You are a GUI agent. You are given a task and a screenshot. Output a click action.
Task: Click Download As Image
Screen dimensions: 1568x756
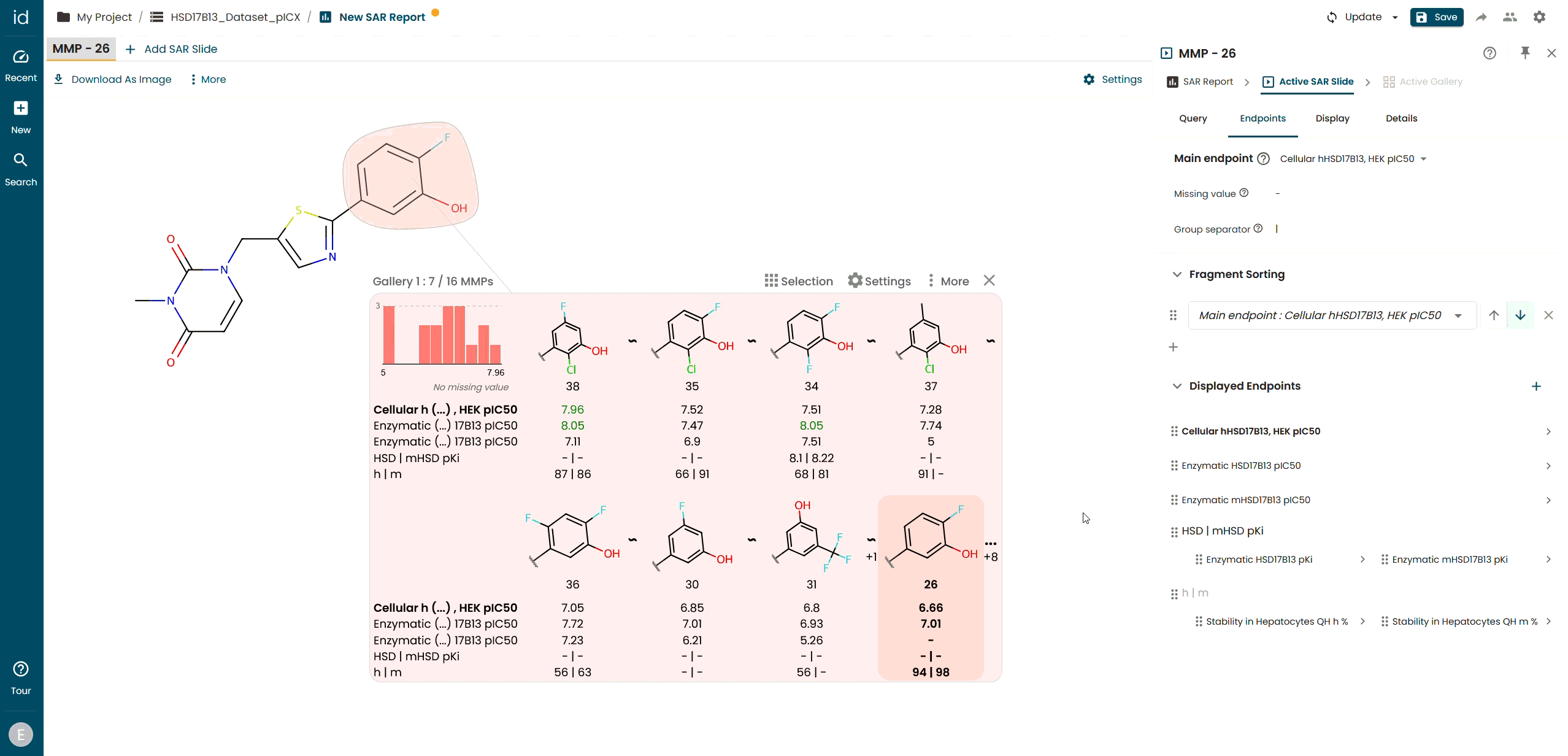pos(113,79)
